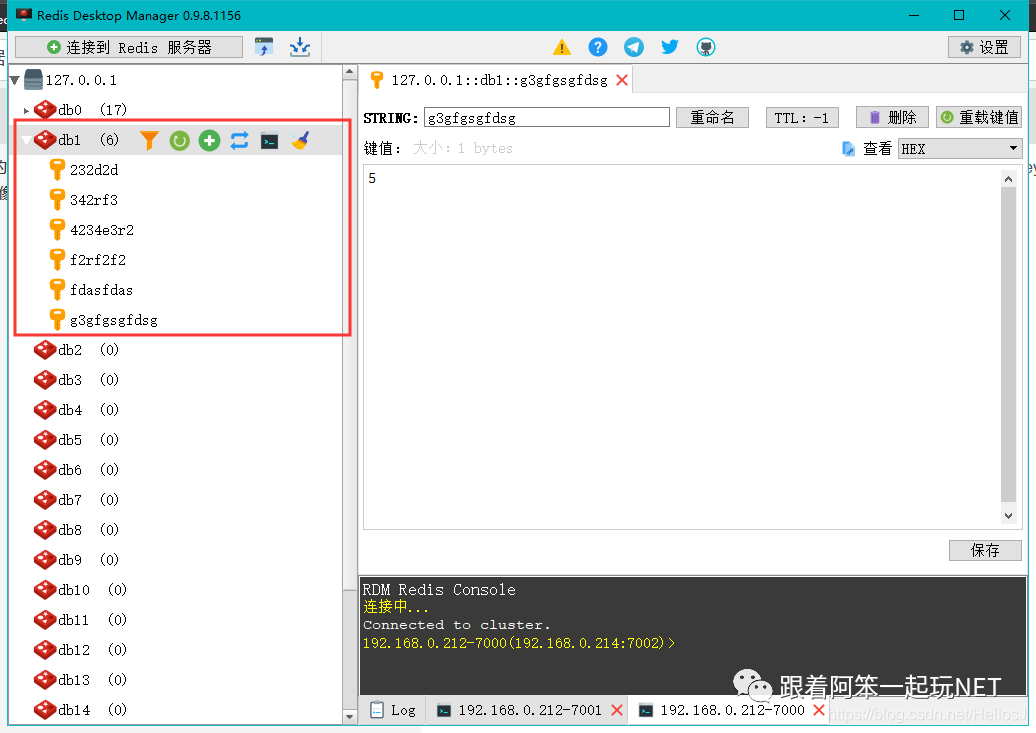1036x733 pixels.
Task: Close the 192.168.0.212-7000 console tab
Action: point(819,710)
